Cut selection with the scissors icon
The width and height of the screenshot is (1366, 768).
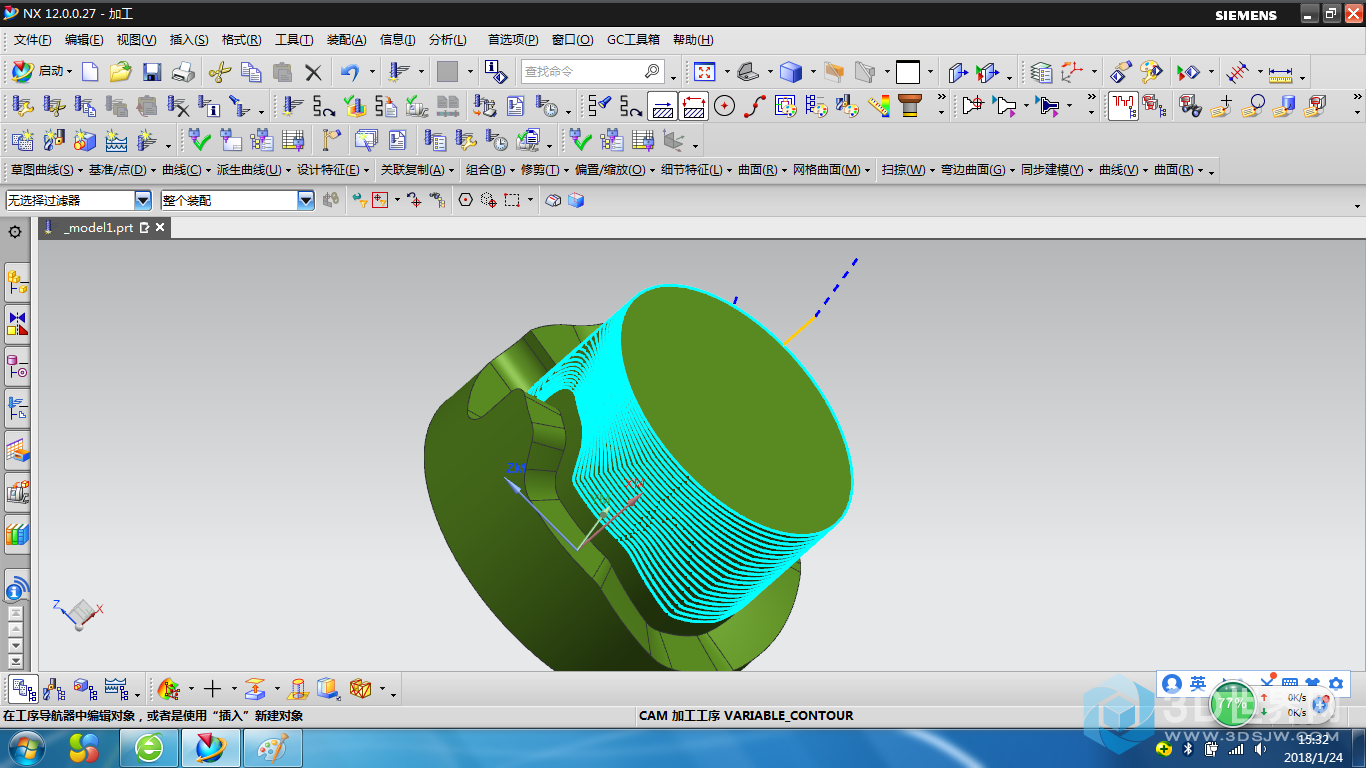pos(220,71)
